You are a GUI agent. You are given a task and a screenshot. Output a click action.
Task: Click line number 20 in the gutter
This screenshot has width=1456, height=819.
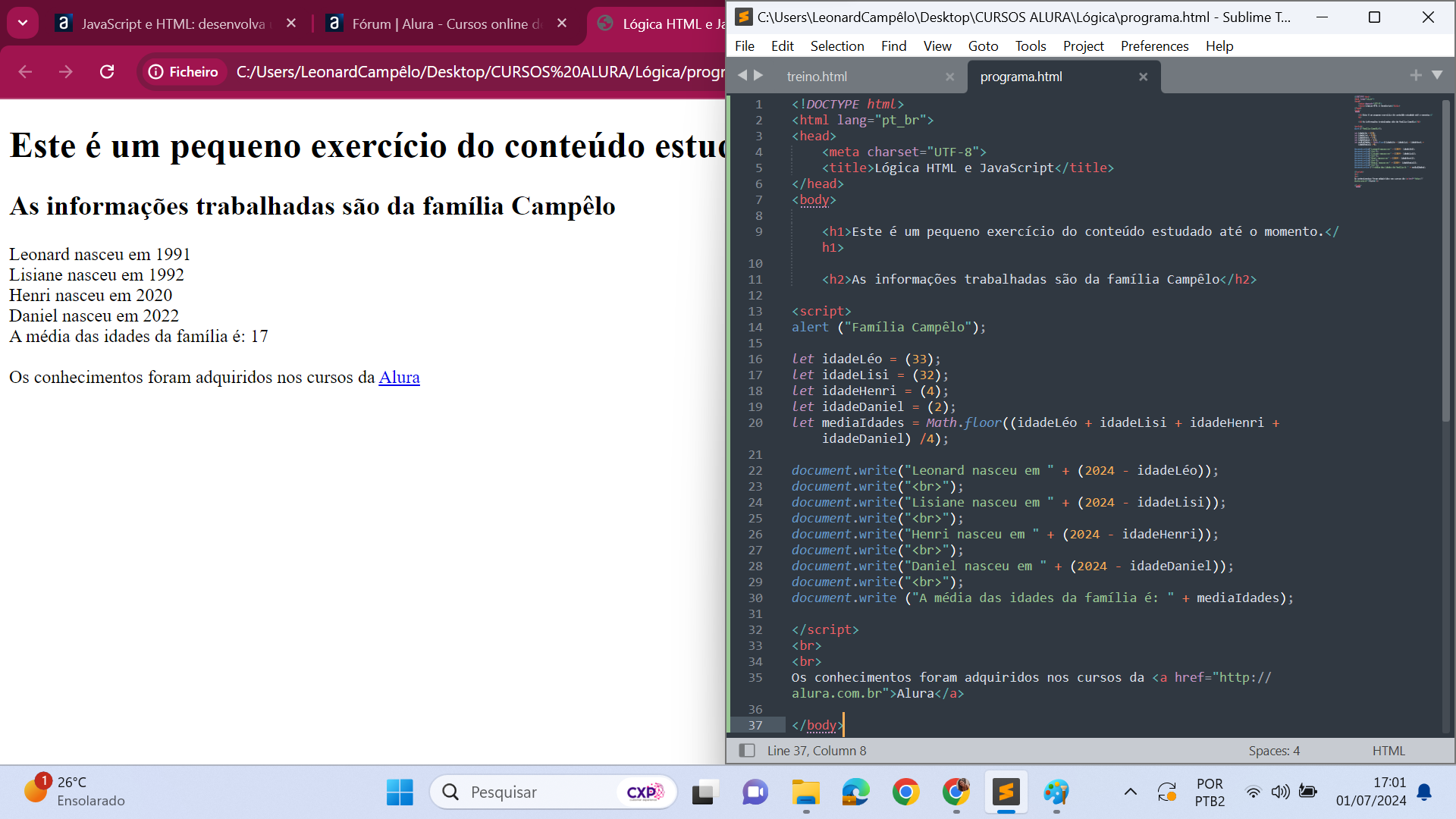tap(755, 422)
